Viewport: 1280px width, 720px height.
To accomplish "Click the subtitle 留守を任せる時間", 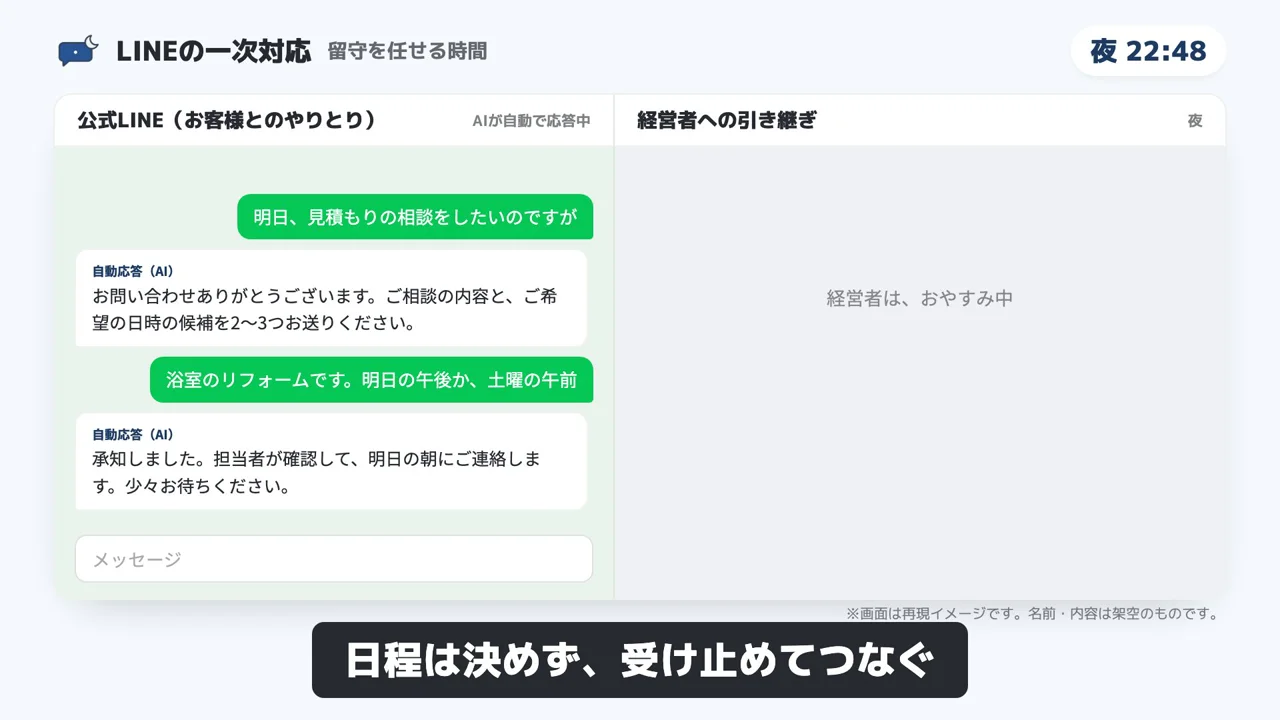I will [408, 51].
